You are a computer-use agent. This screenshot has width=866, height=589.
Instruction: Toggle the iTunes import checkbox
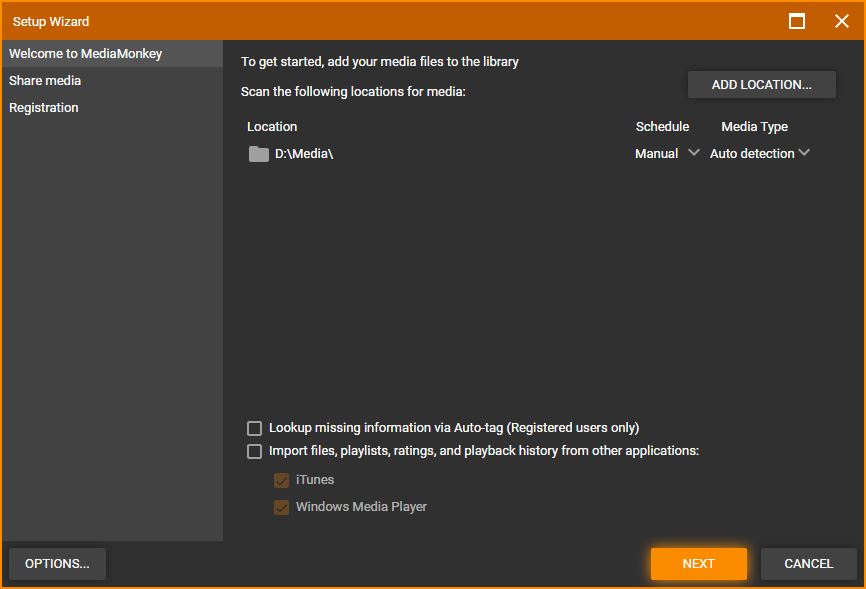(x=282, y=480)
